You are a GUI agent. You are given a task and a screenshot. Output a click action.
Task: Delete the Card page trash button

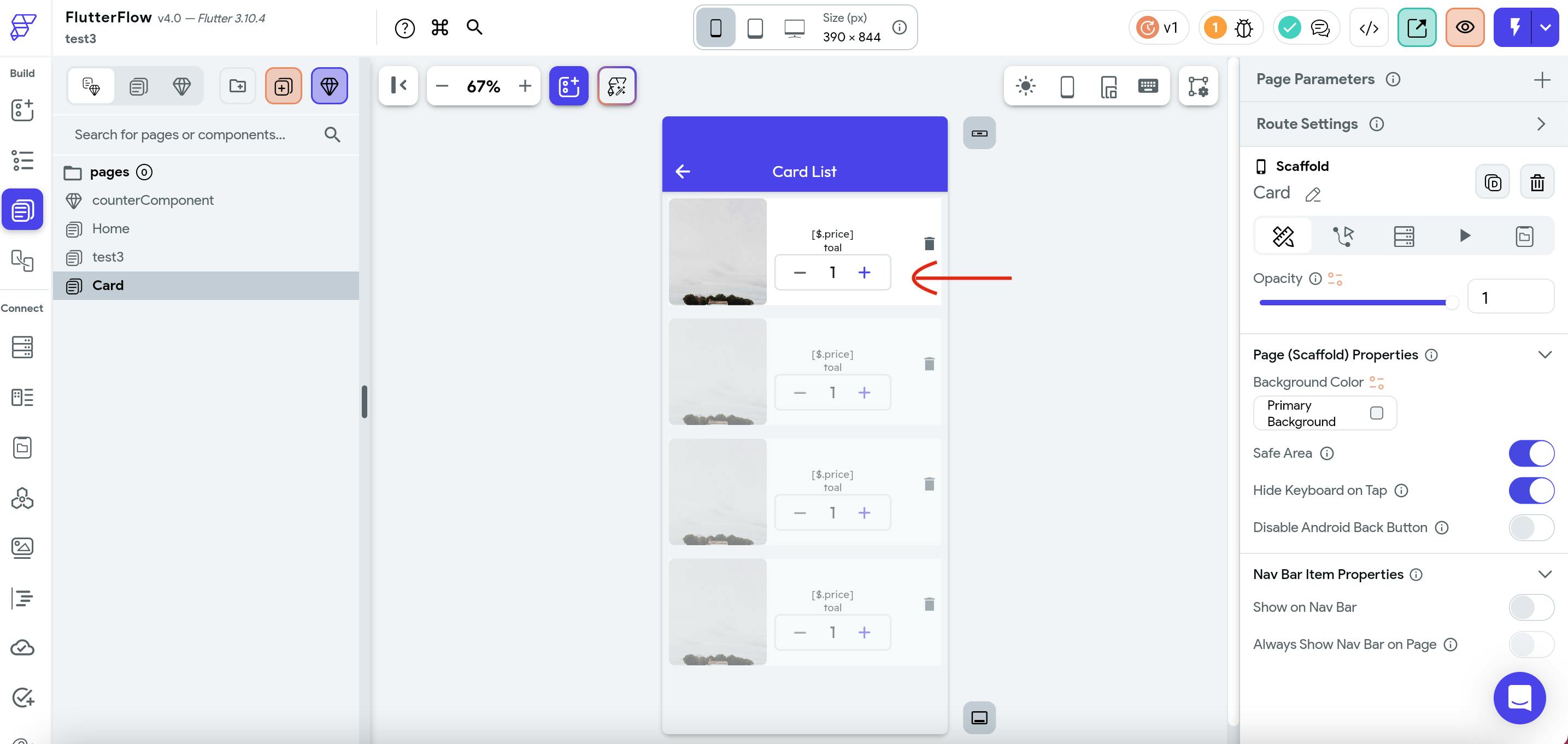tap(1536, 182)
